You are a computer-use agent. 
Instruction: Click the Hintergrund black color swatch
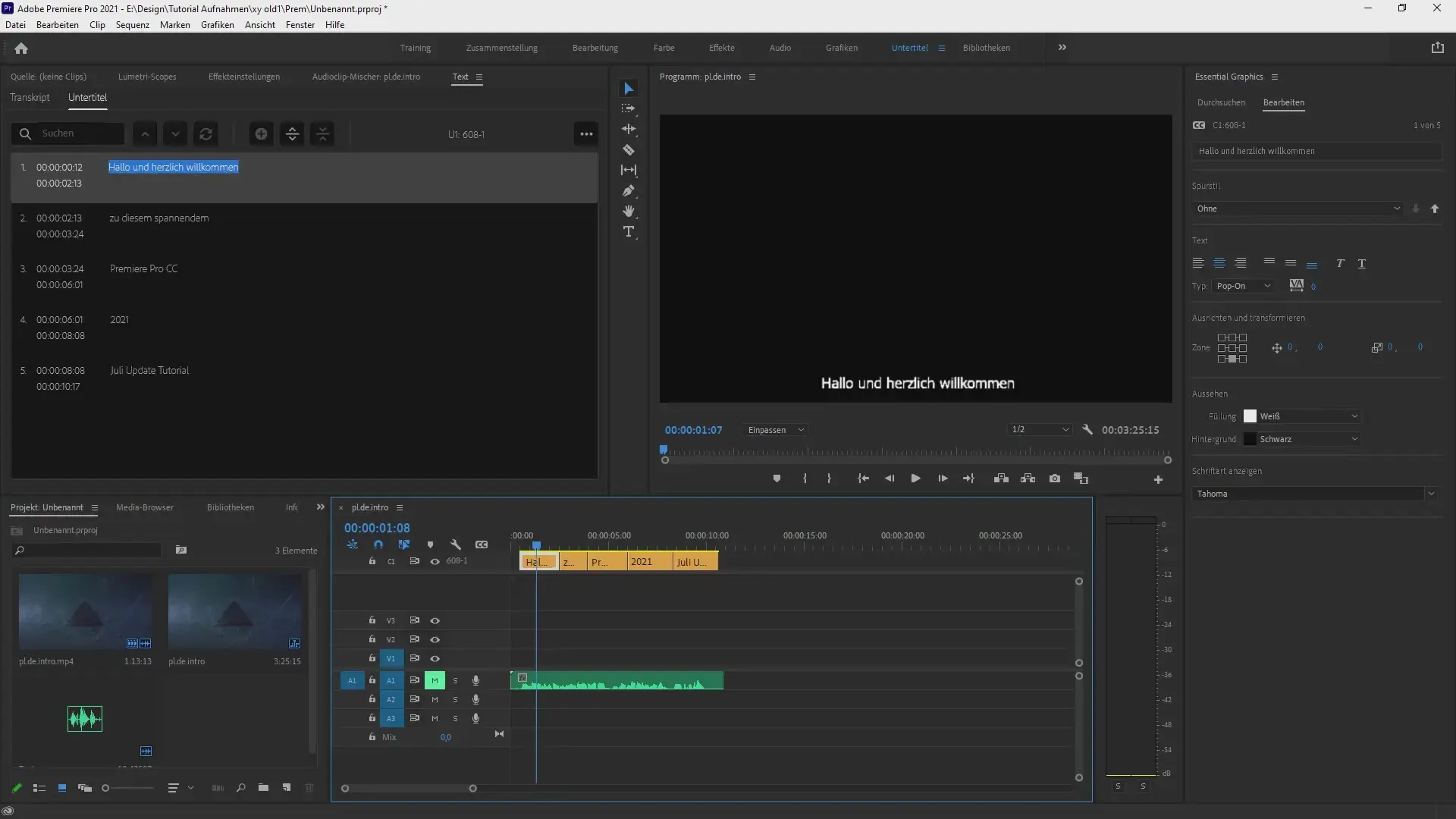click(1250, 439)
